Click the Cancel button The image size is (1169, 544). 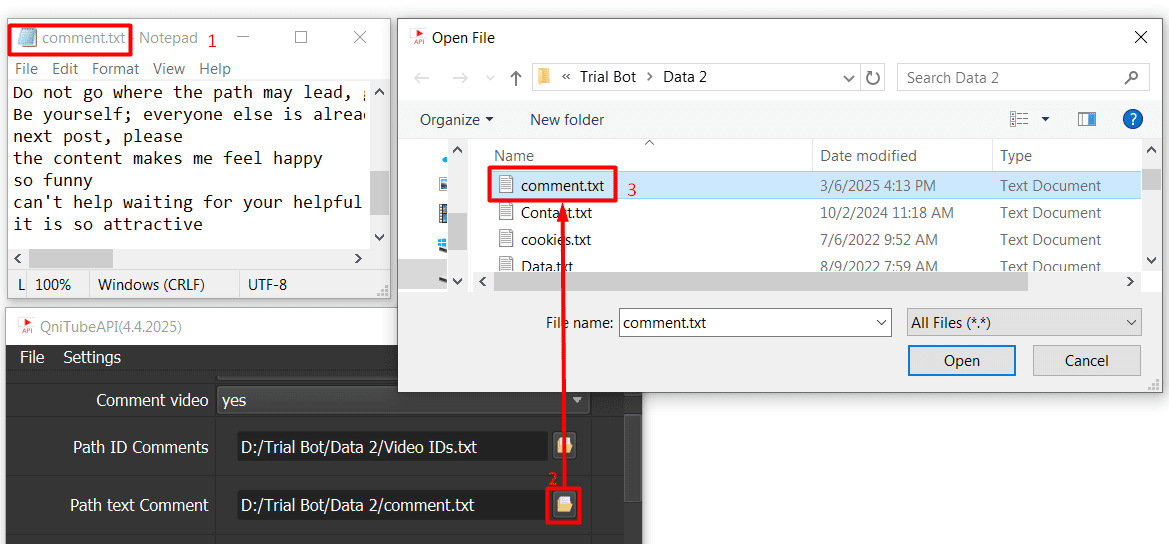(x=1086, y=361)
